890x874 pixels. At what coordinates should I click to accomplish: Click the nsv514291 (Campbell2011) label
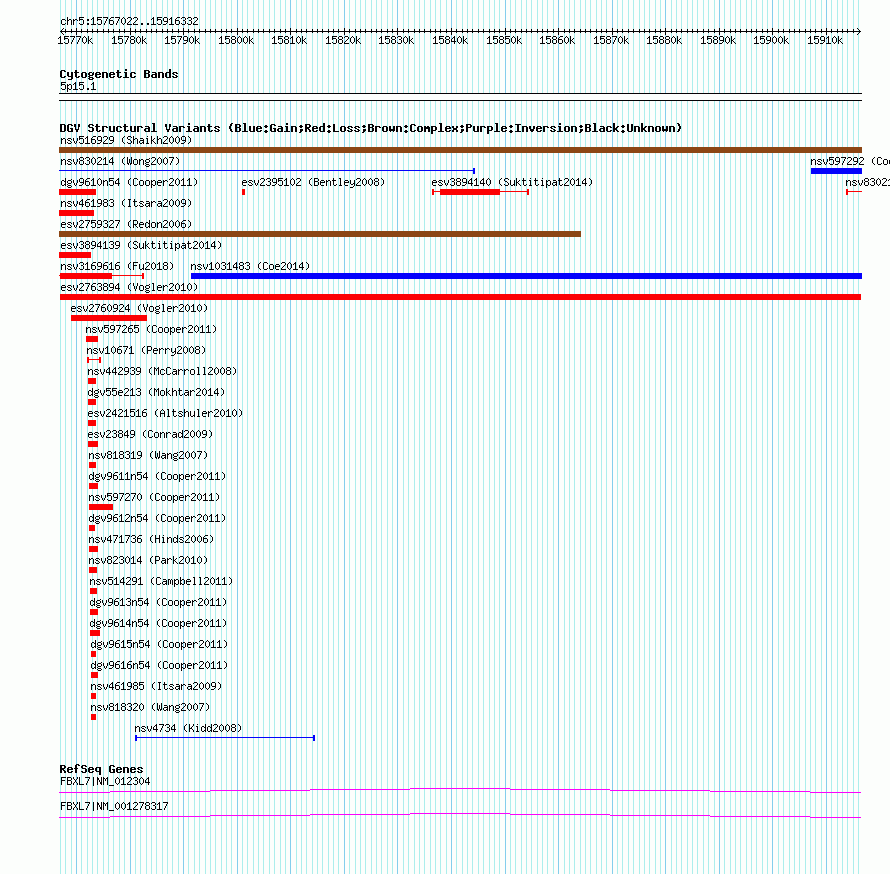pos(161,581)
